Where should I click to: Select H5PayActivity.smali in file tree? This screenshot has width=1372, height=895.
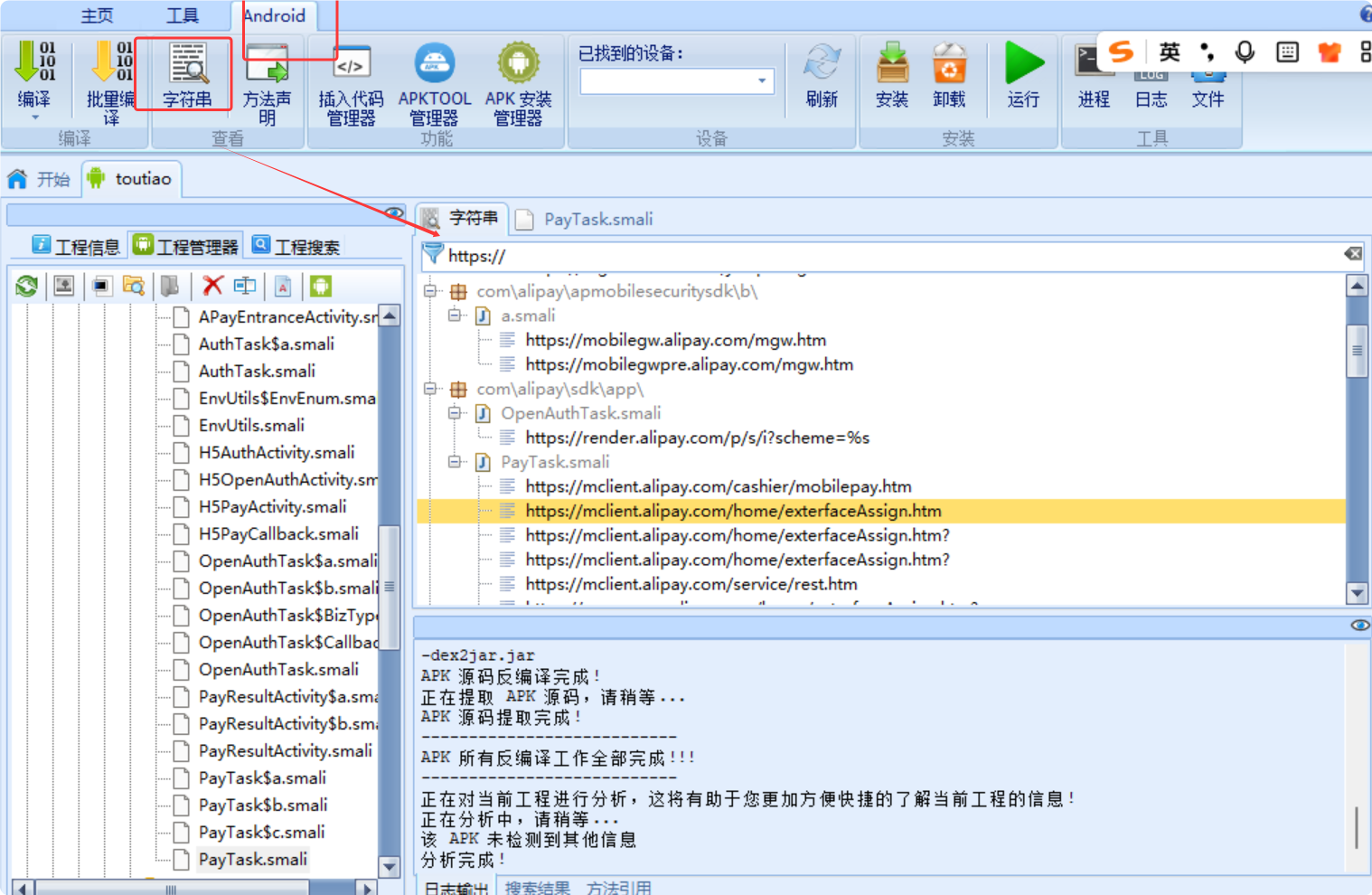(272, 506)
